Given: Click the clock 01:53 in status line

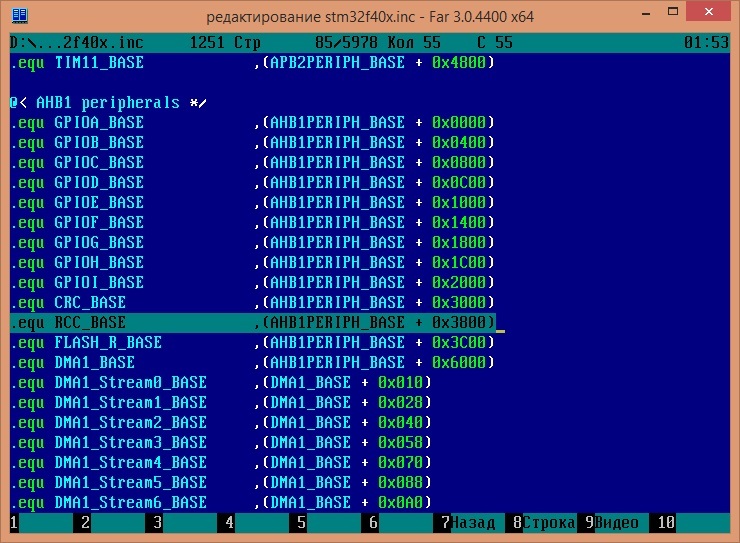Looking at the screenshot, I should click(706, 43).
